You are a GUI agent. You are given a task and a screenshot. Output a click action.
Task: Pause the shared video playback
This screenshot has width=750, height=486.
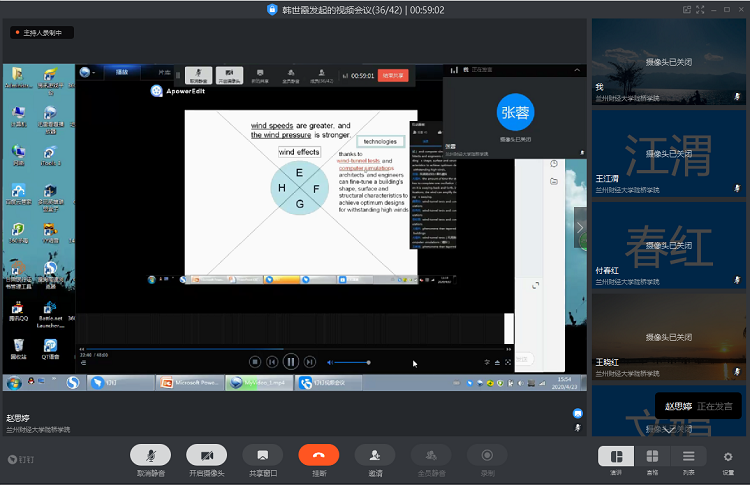[x=291, y=361]
